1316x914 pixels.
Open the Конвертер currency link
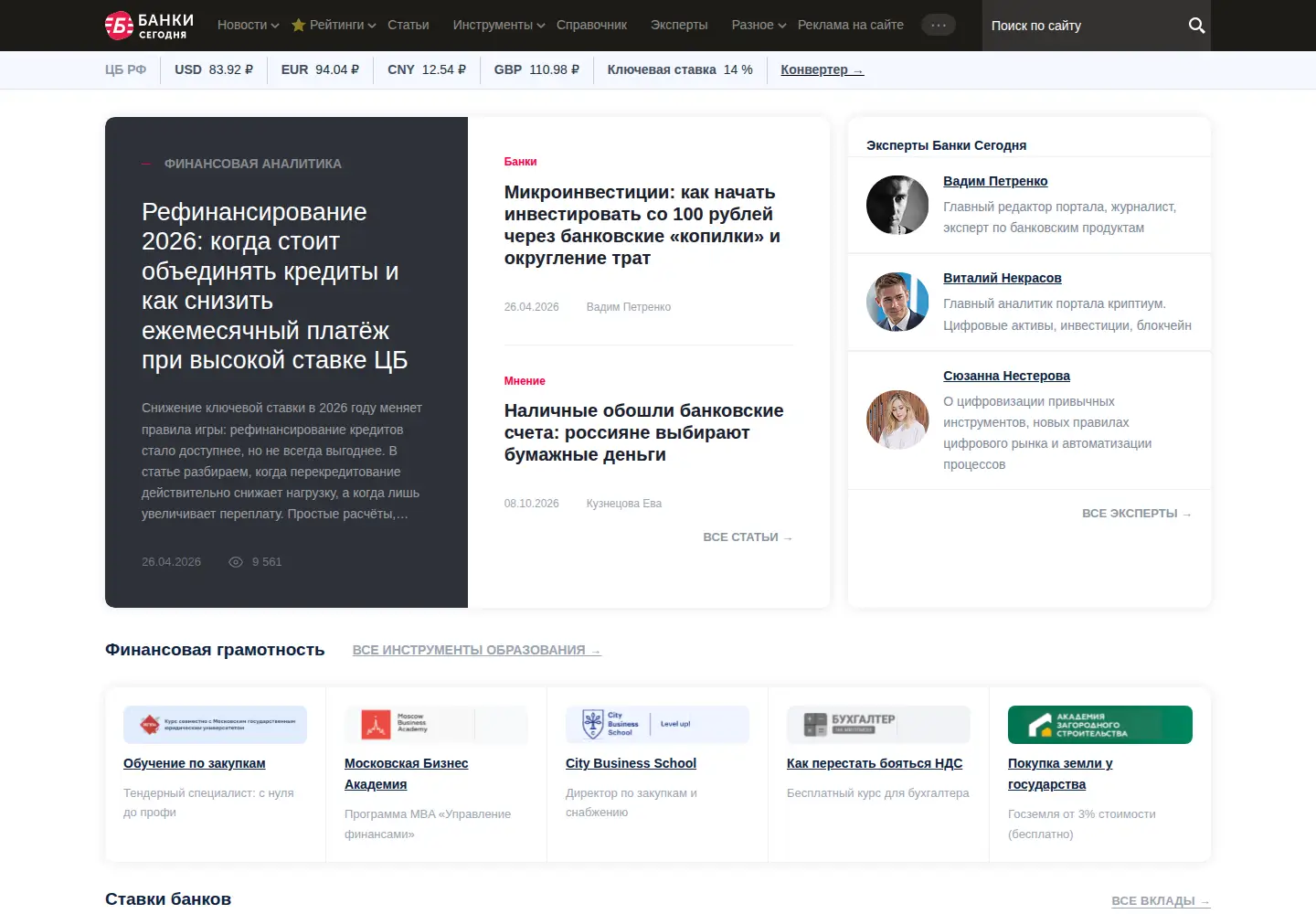point(822,69)
